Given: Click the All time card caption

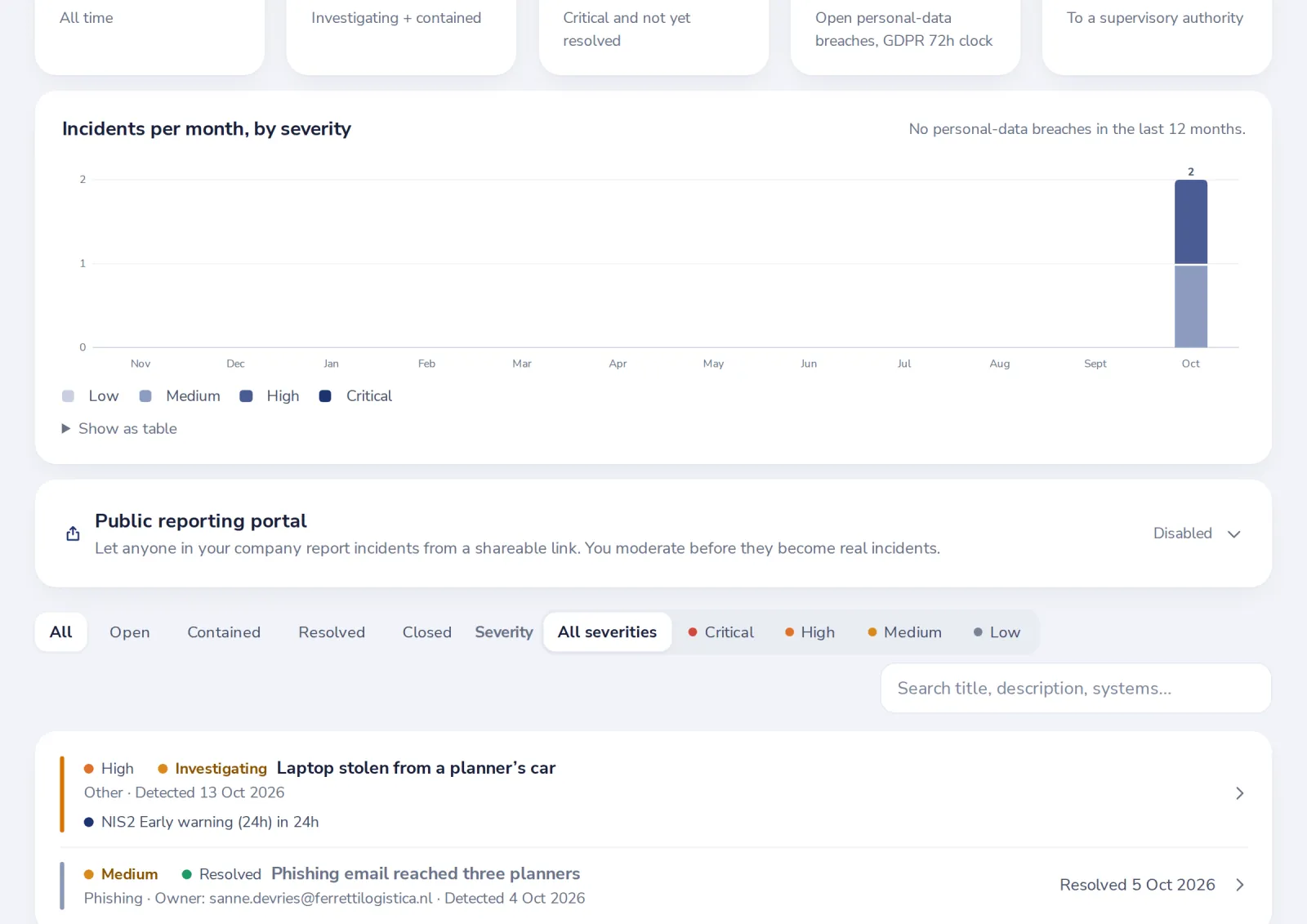Looking at the screenshot, I should [x=87, y=18].
